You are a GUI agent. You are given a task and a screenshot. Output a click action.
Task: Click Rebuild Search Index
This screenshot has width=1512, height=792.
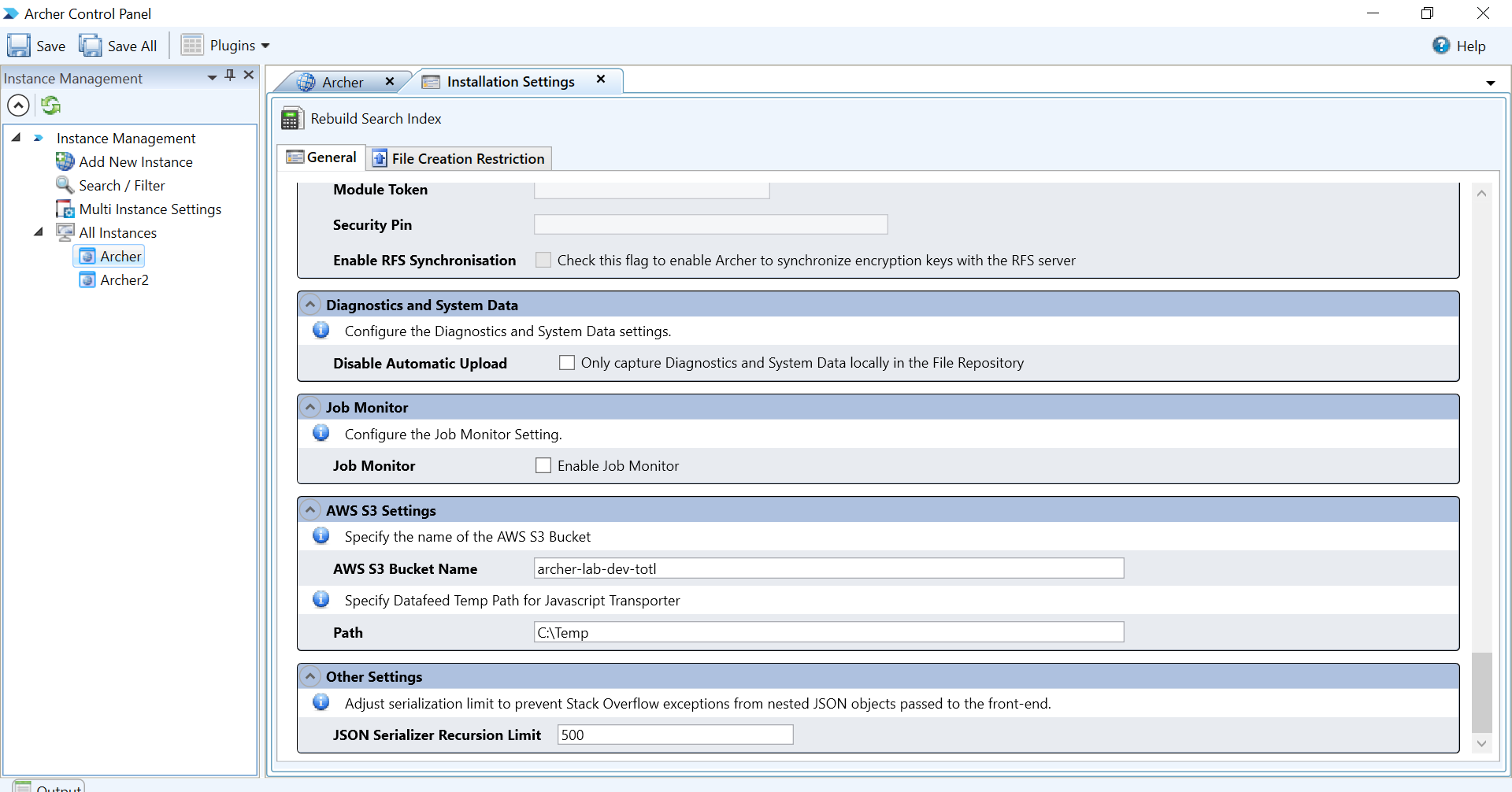click(x=376, y=118)
